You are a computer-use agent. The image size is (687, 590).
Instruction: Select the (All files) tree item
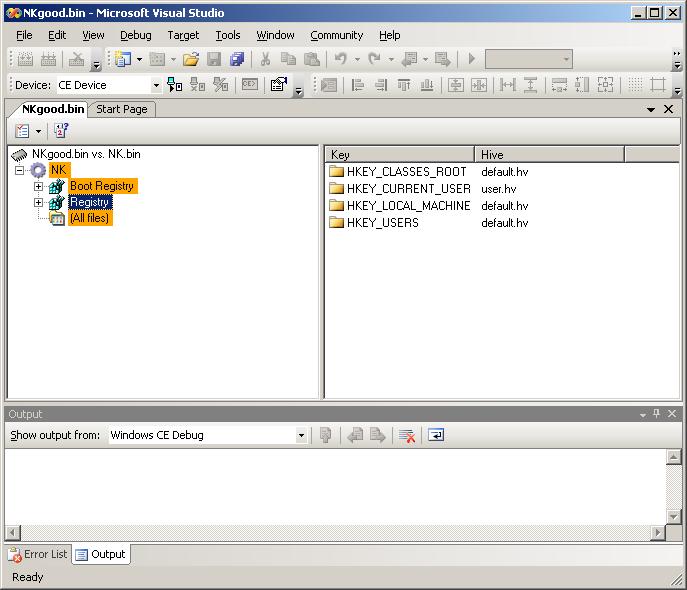click(x=90, y=218)
